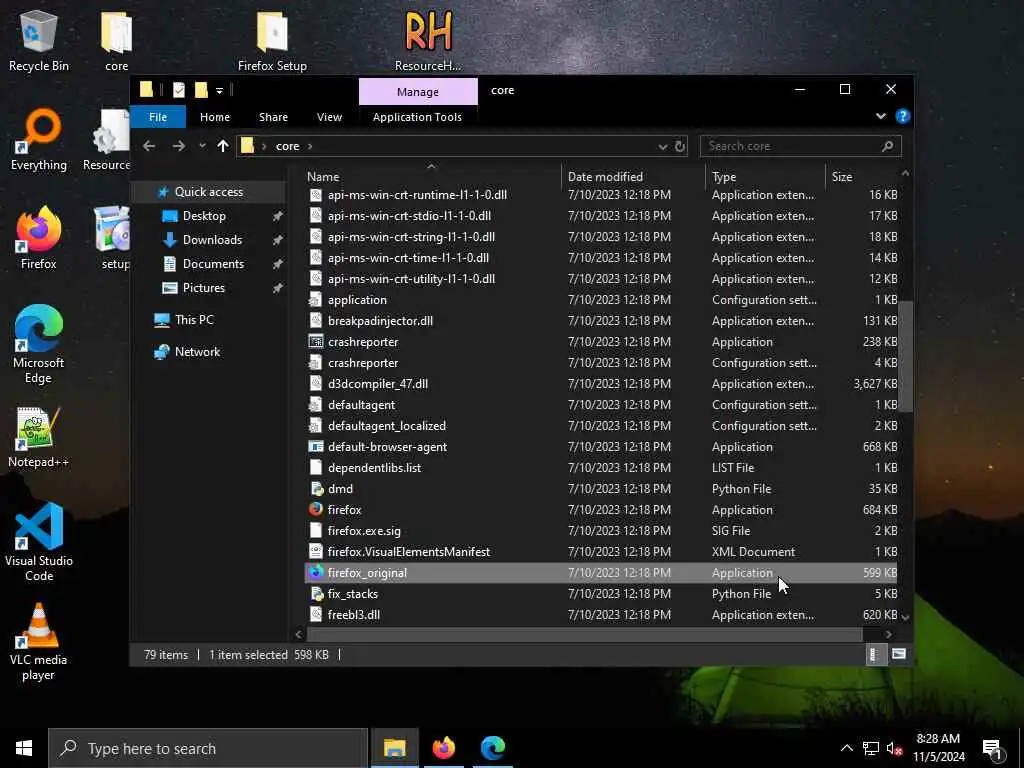Click the Properties icon in quick access toolbar

pyautogui.click(x=178, y=90)
